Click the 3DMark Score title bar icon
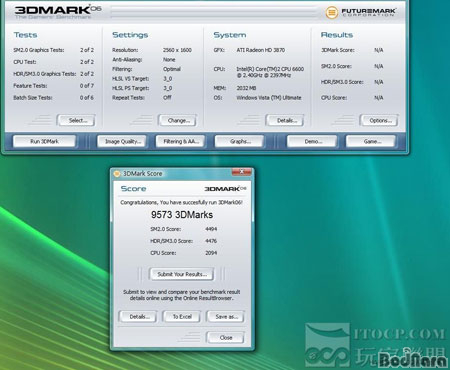The width and height of the screenshot is (450, 370). pos(117,173)
